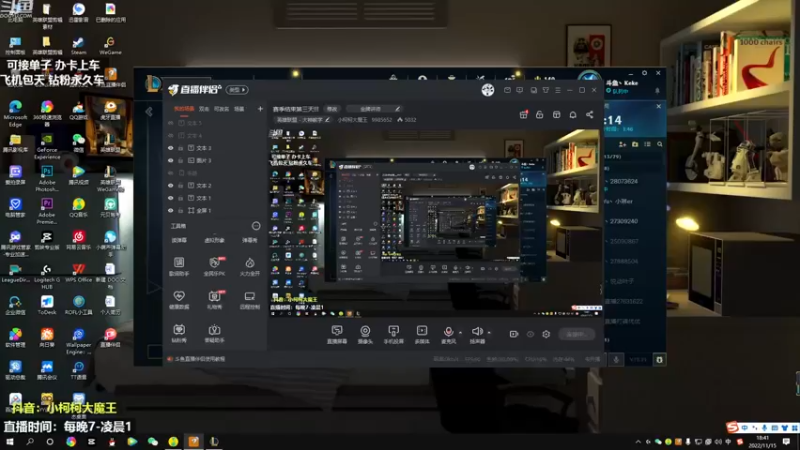Add 手机投屏 phone mirroring source
The image size is (800, 450).
tap(393, 334)
